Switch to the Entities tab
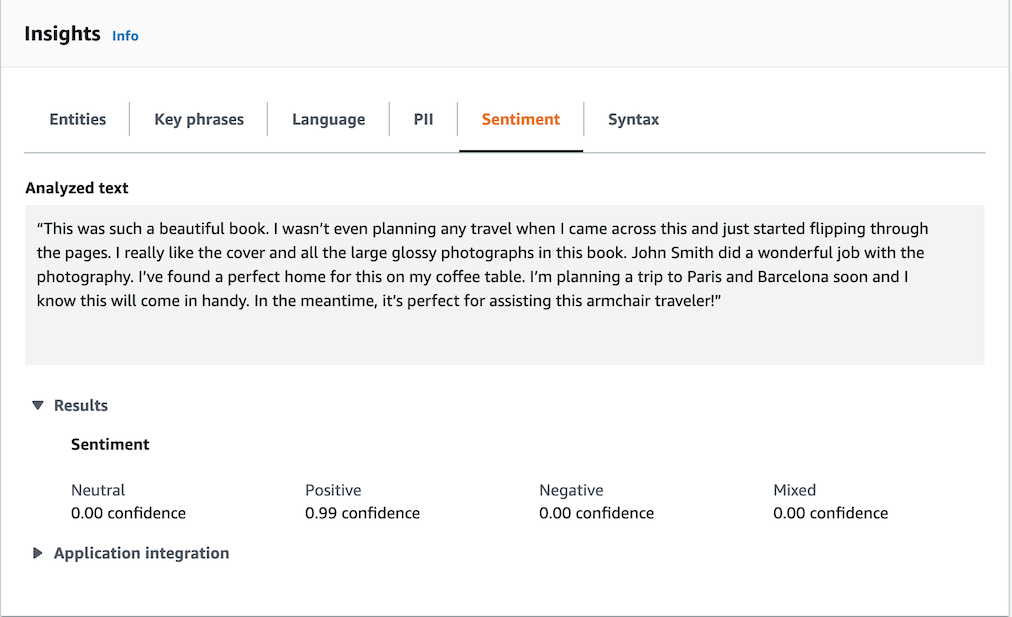Screen dimensions: 1012x617 pyautogui.click(x=77, y=119)
